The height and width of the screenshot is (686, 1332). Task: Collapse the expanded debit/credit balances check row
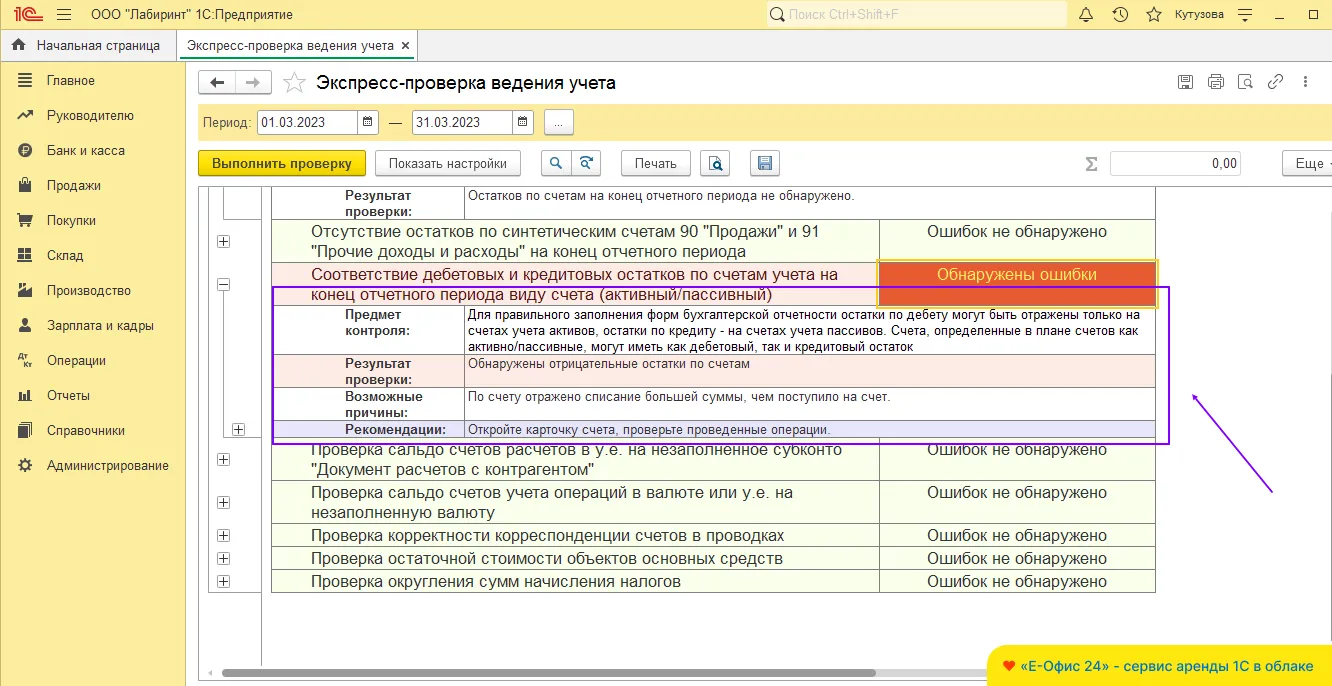click(x=223, y=285)
